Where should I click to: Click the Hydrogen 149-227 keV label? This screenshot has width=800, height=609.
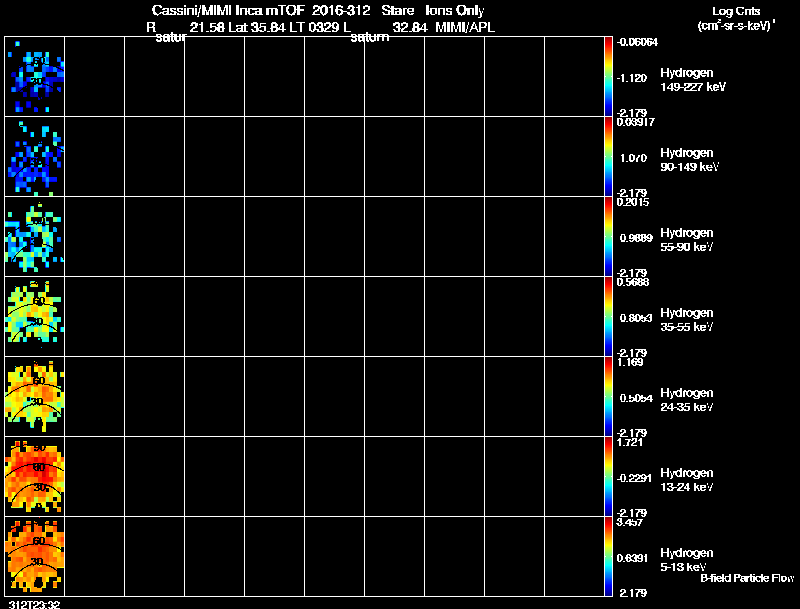point(693,80)
